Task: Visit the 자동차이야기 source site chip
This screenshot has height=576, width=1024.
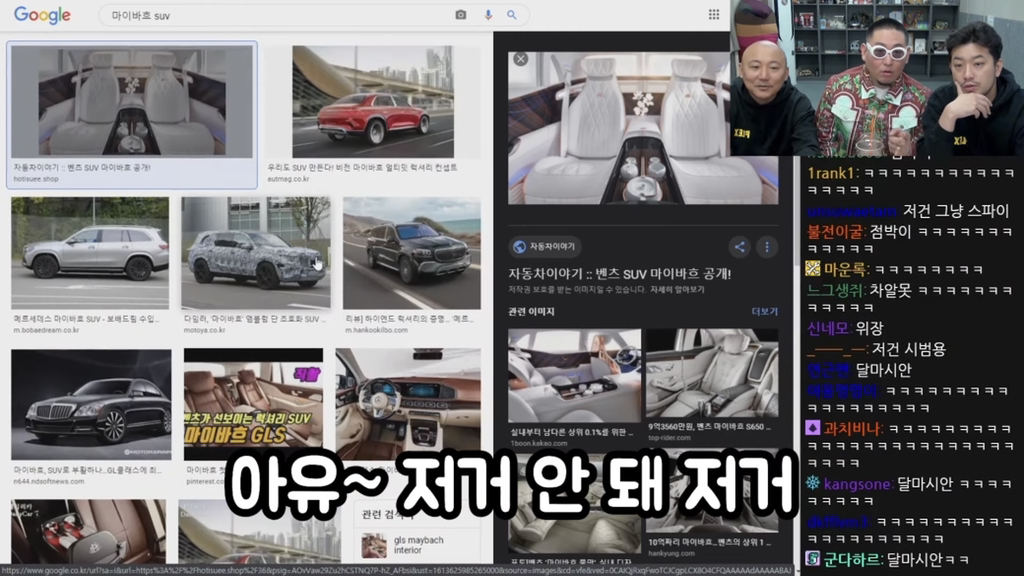Action: [x=545, y=246]
